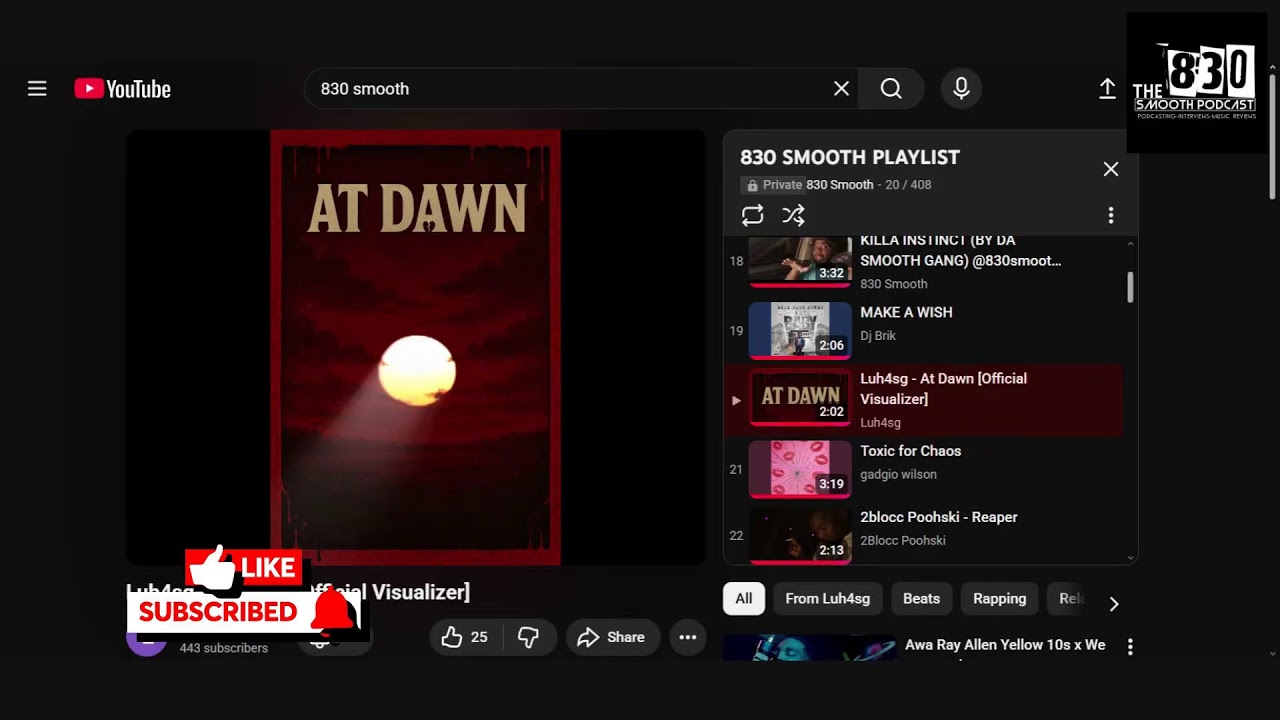This screenshot has height=720, width=1280.
Task: Select the Rapping filter chip
Action: coord(1000,599)
